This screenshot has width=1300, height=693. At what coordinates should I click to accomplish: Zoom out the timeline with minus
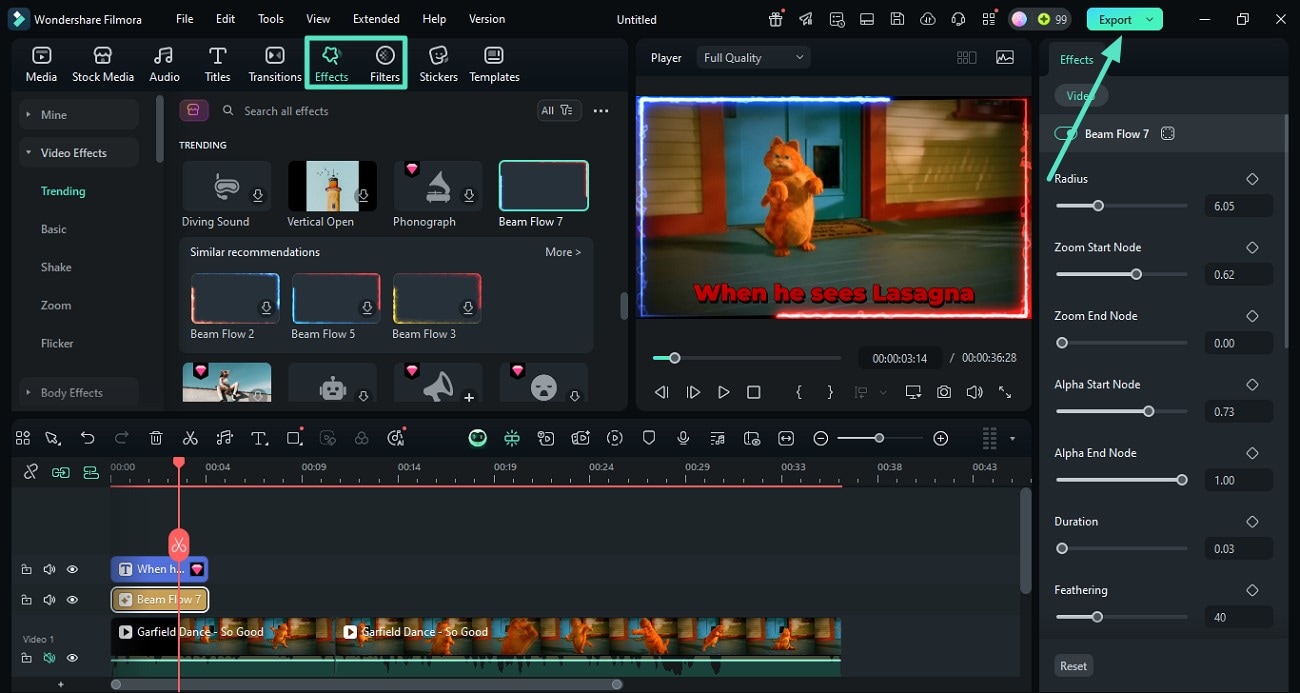820,438
